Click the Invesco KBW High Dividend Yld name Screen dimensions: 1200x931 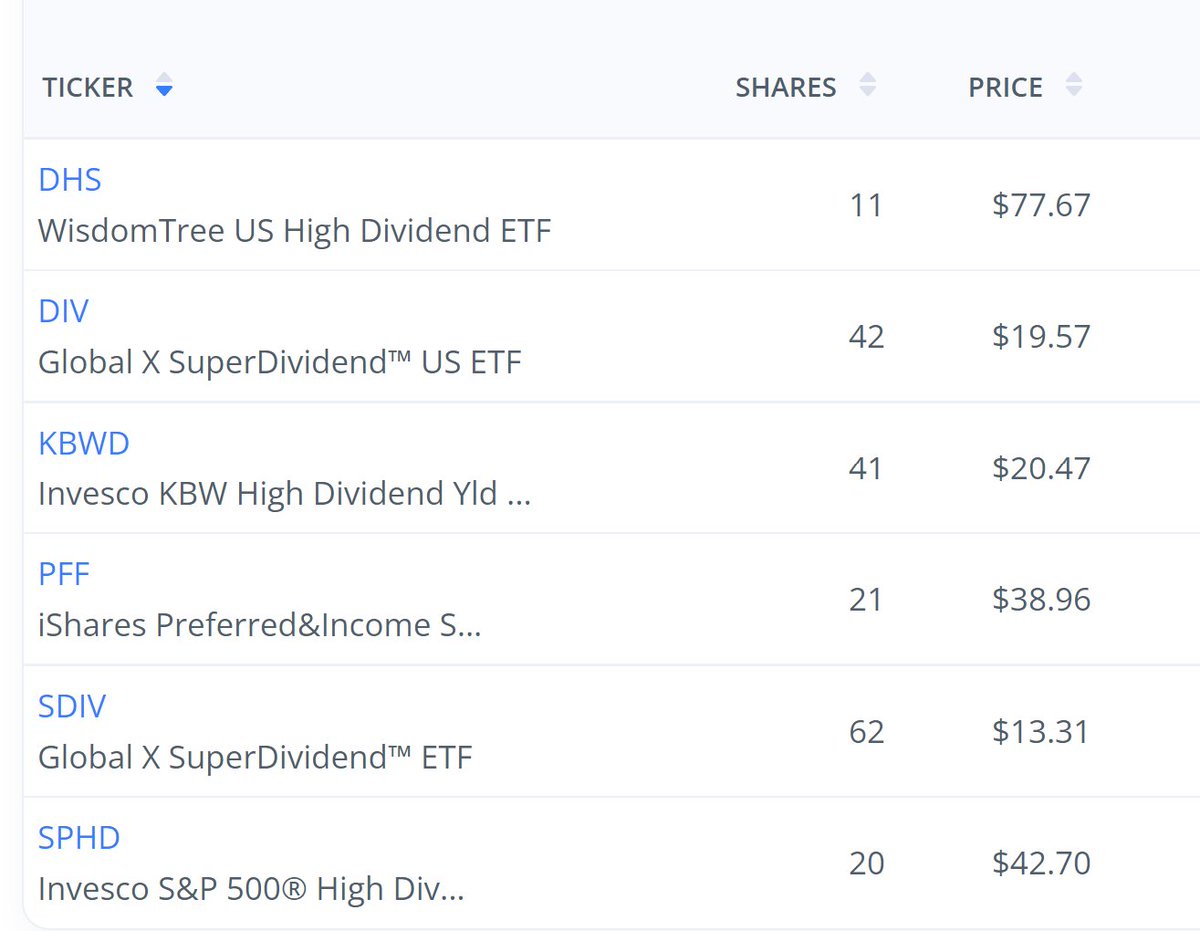(284, 494)
